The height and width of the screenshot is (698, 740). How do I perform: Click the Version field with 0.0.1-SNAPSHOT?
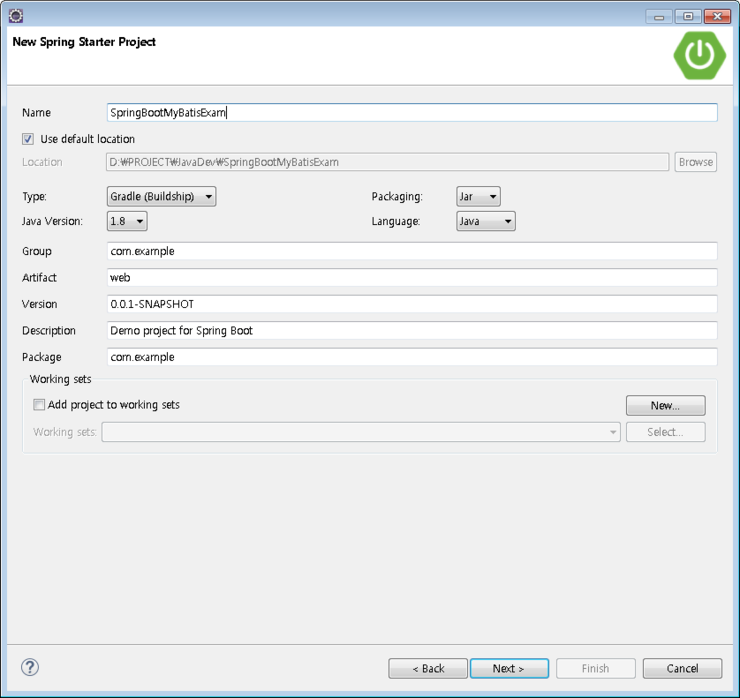[x=412, y=304]
